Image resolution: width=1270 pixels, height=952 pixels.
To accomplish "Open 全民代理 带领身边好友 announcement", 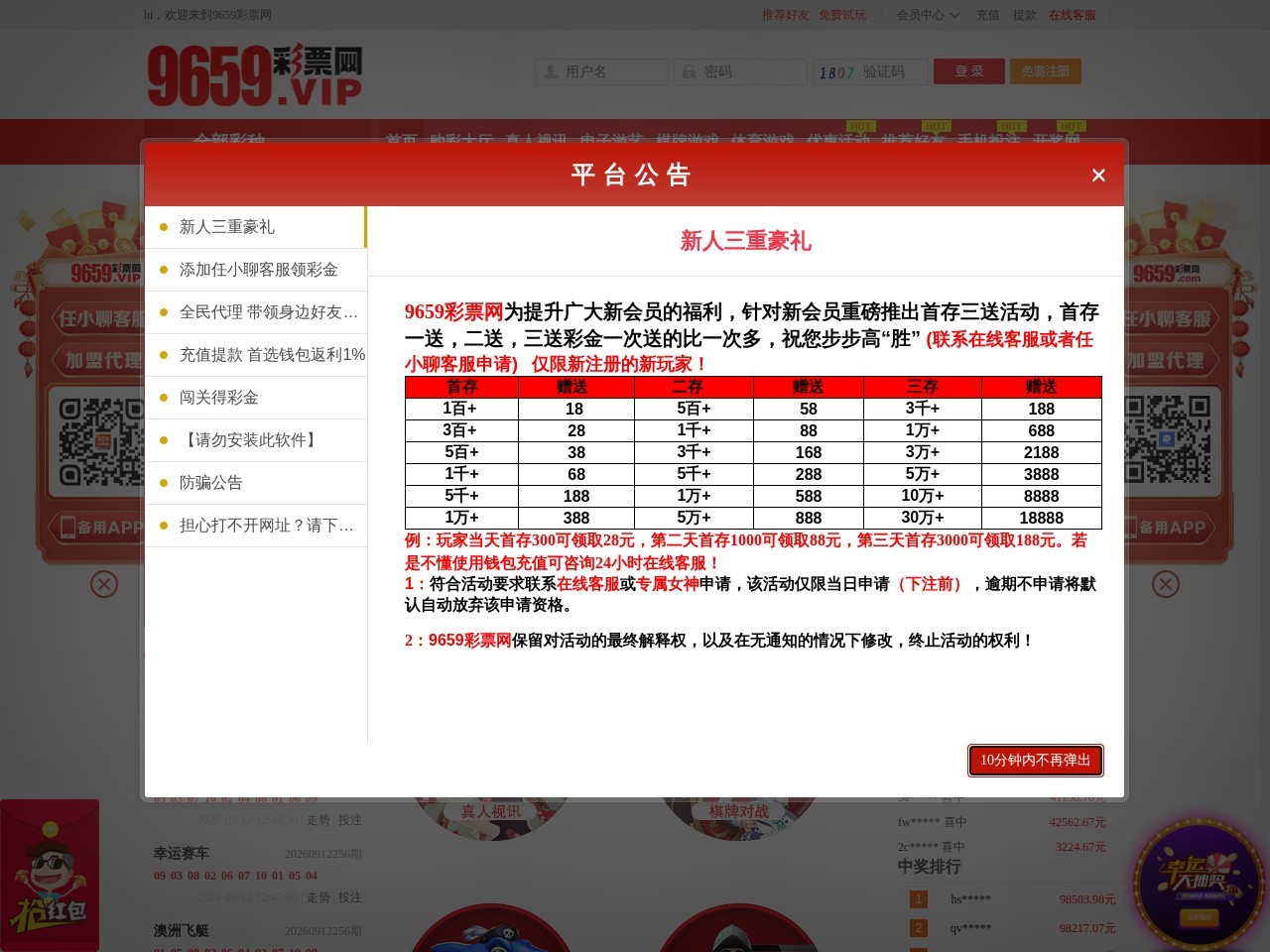I will tap(256, 312).
